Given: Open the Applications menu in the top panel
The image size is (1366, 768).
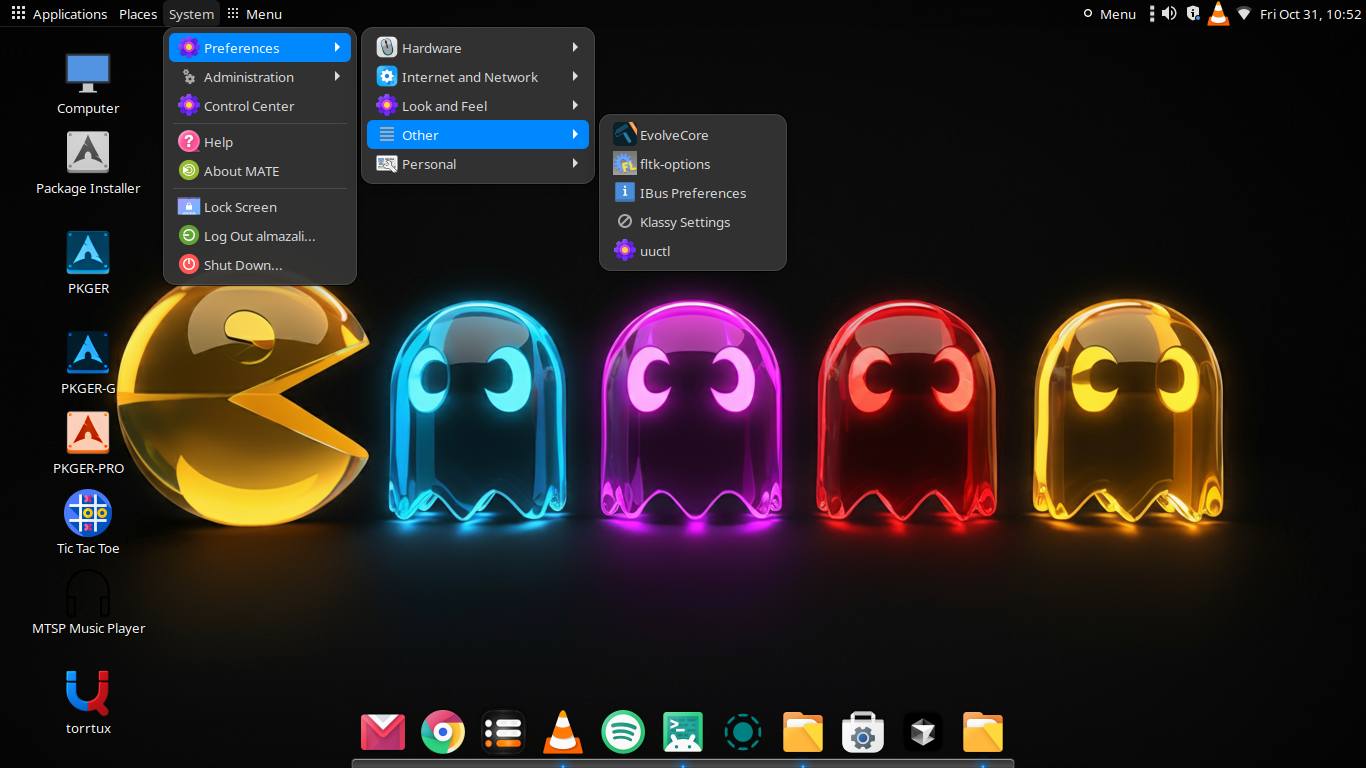Looking at the screenshot, I should point(59,14).
